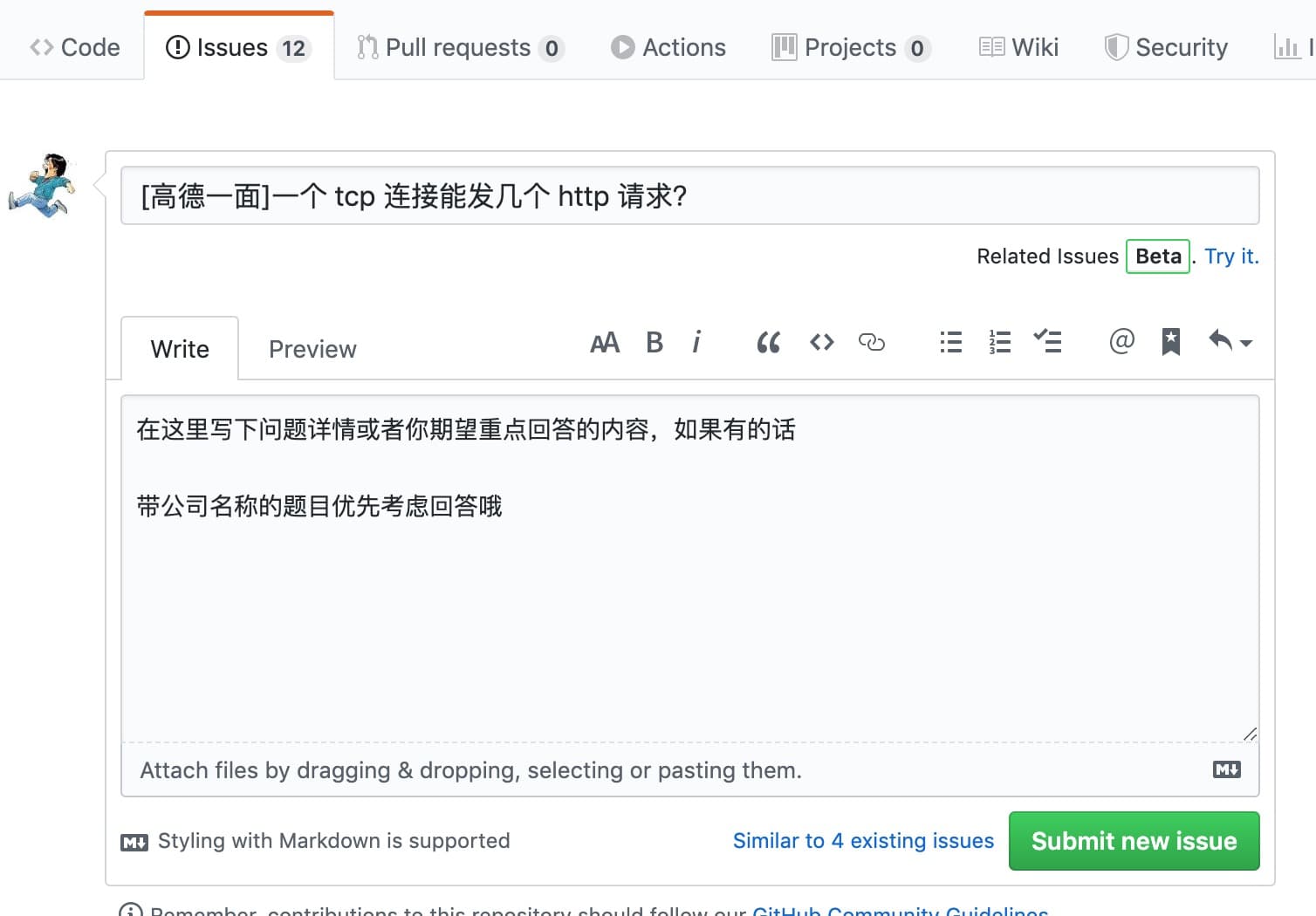Click into the issue title input field
Viewport: 1316px width, 916px height.
click(689, 196)
